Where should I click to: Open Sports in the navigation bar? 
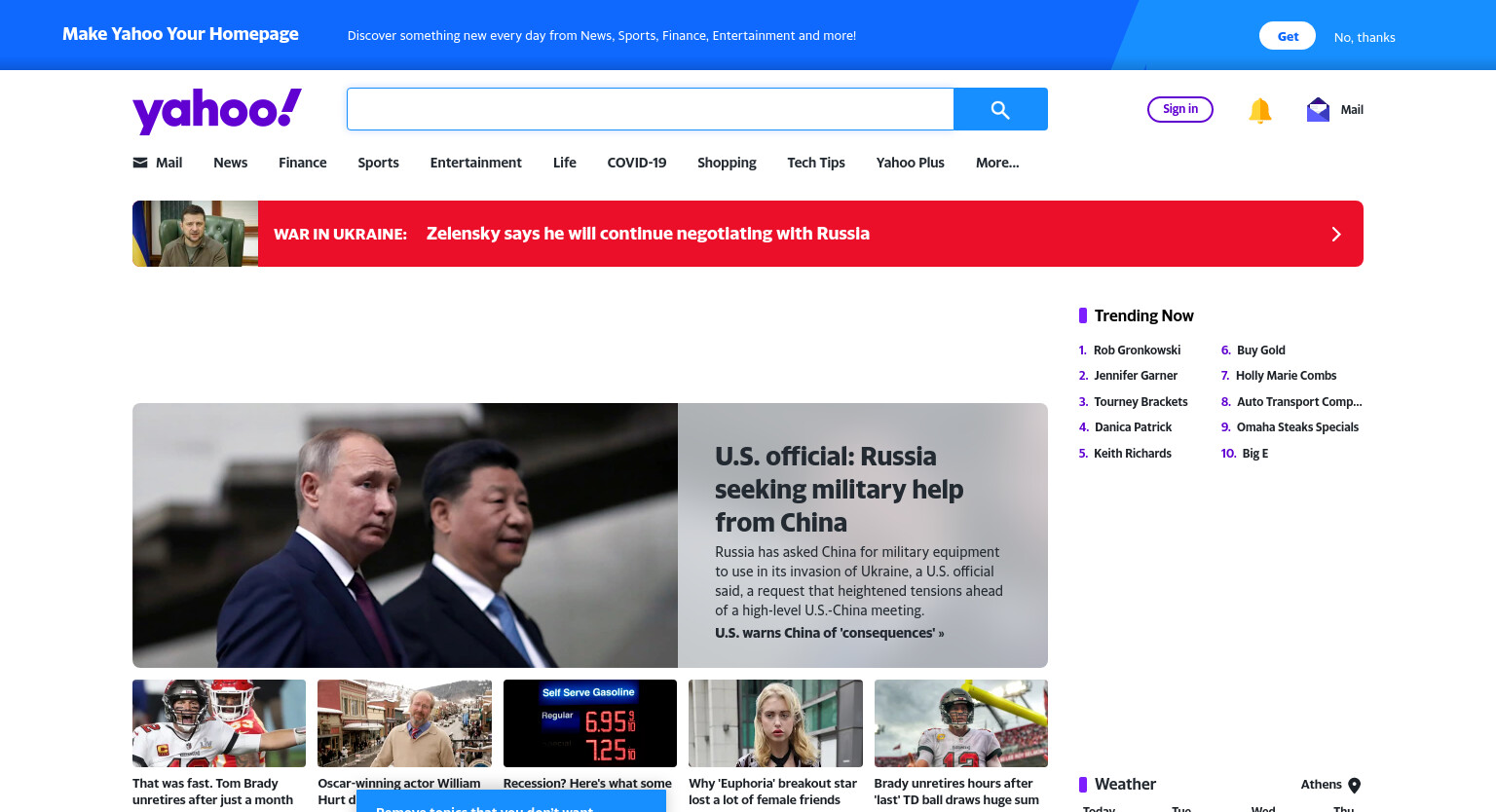tap(378, 163)
